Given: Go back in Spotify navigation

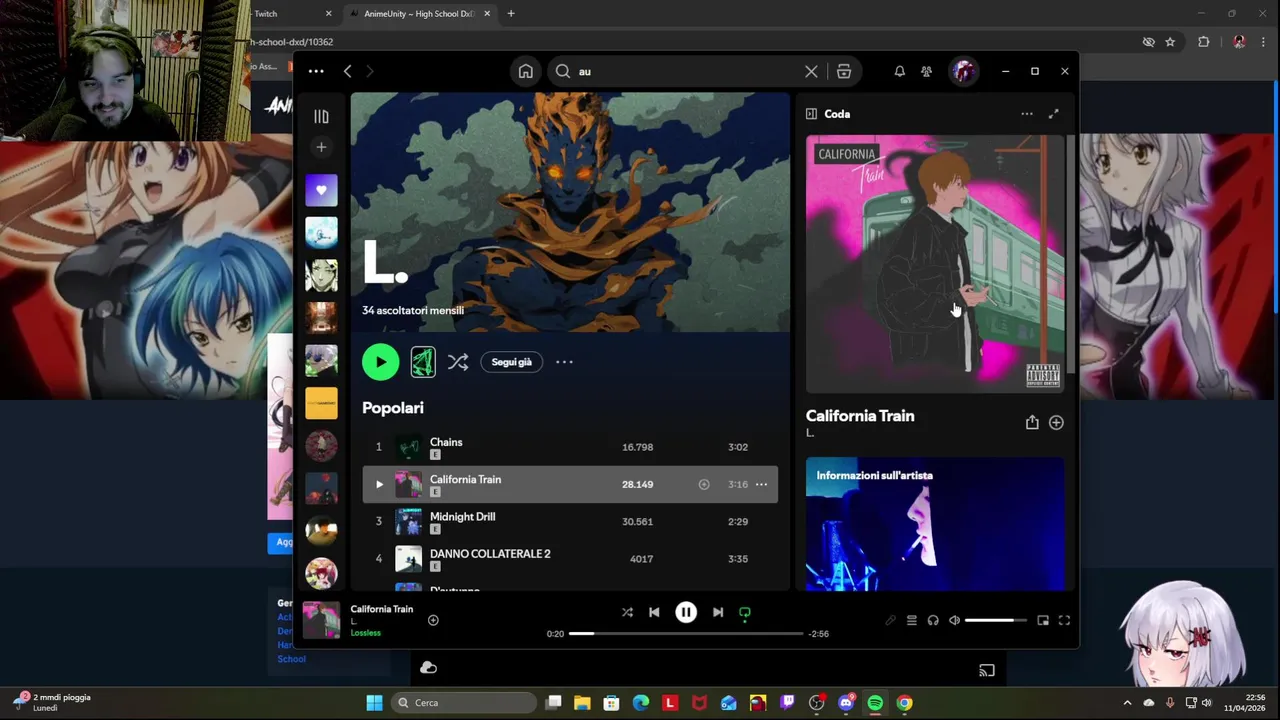Looking at the screenshot, I should [x=347, y=71].
